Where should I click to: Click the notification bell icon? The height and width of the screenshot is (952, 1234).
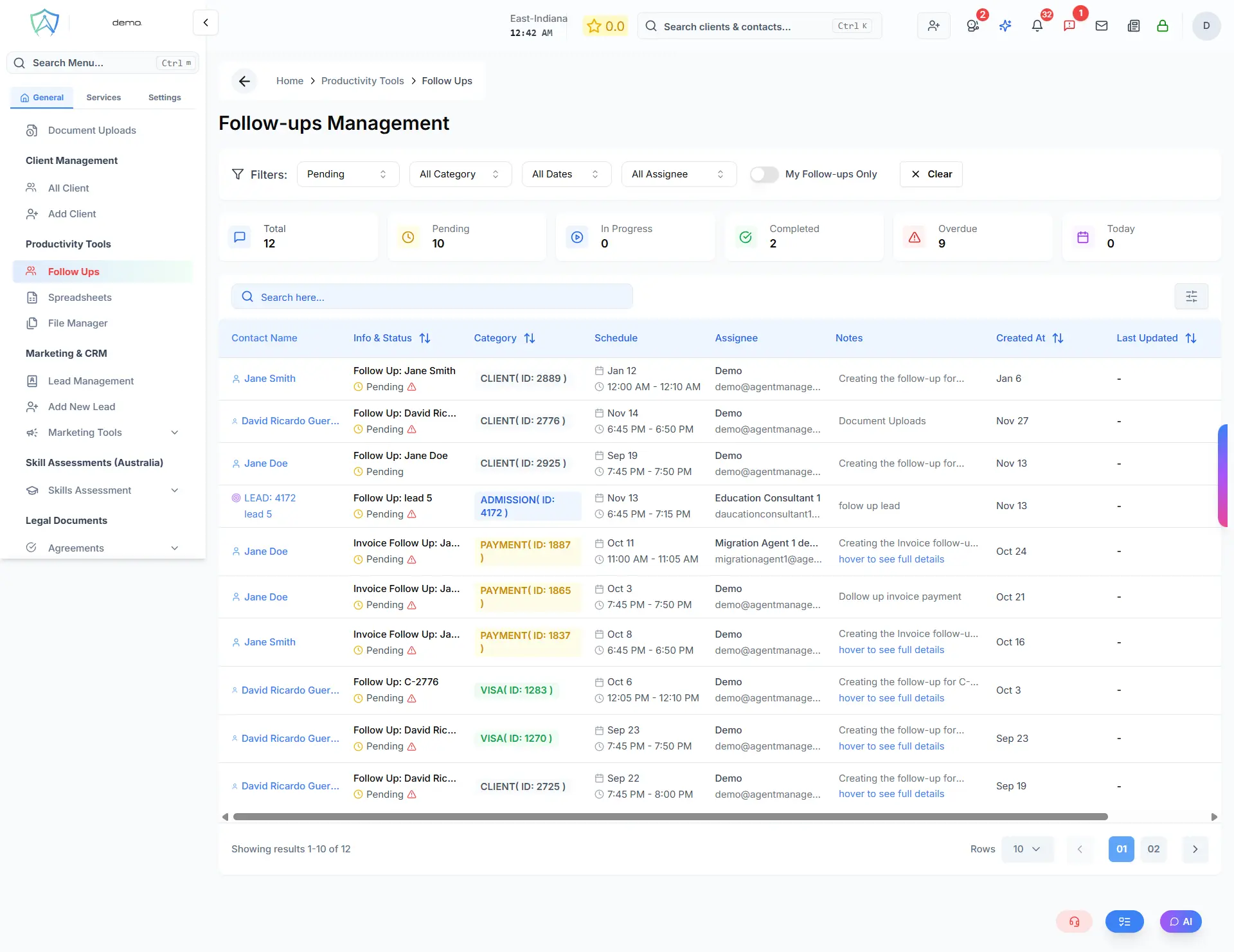click(x=1037, y=26)
